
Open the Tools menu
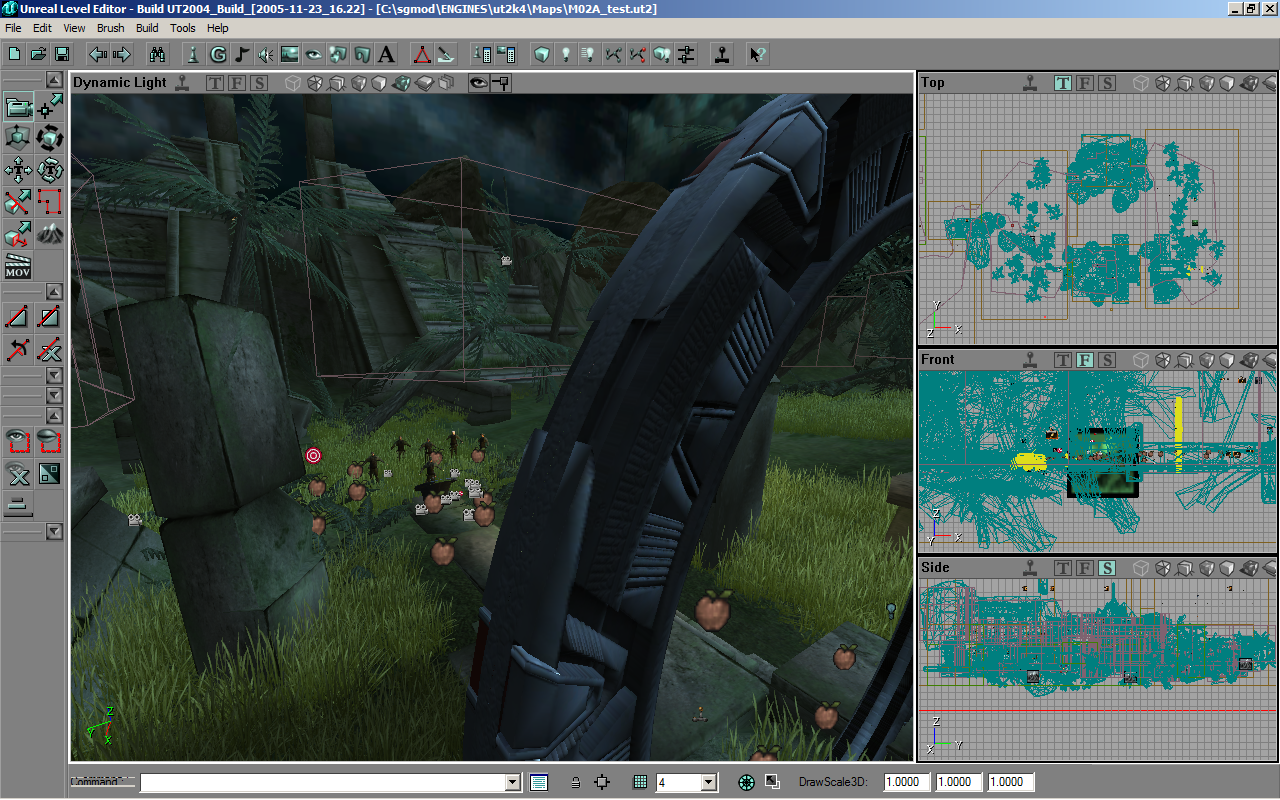[183, 28]
